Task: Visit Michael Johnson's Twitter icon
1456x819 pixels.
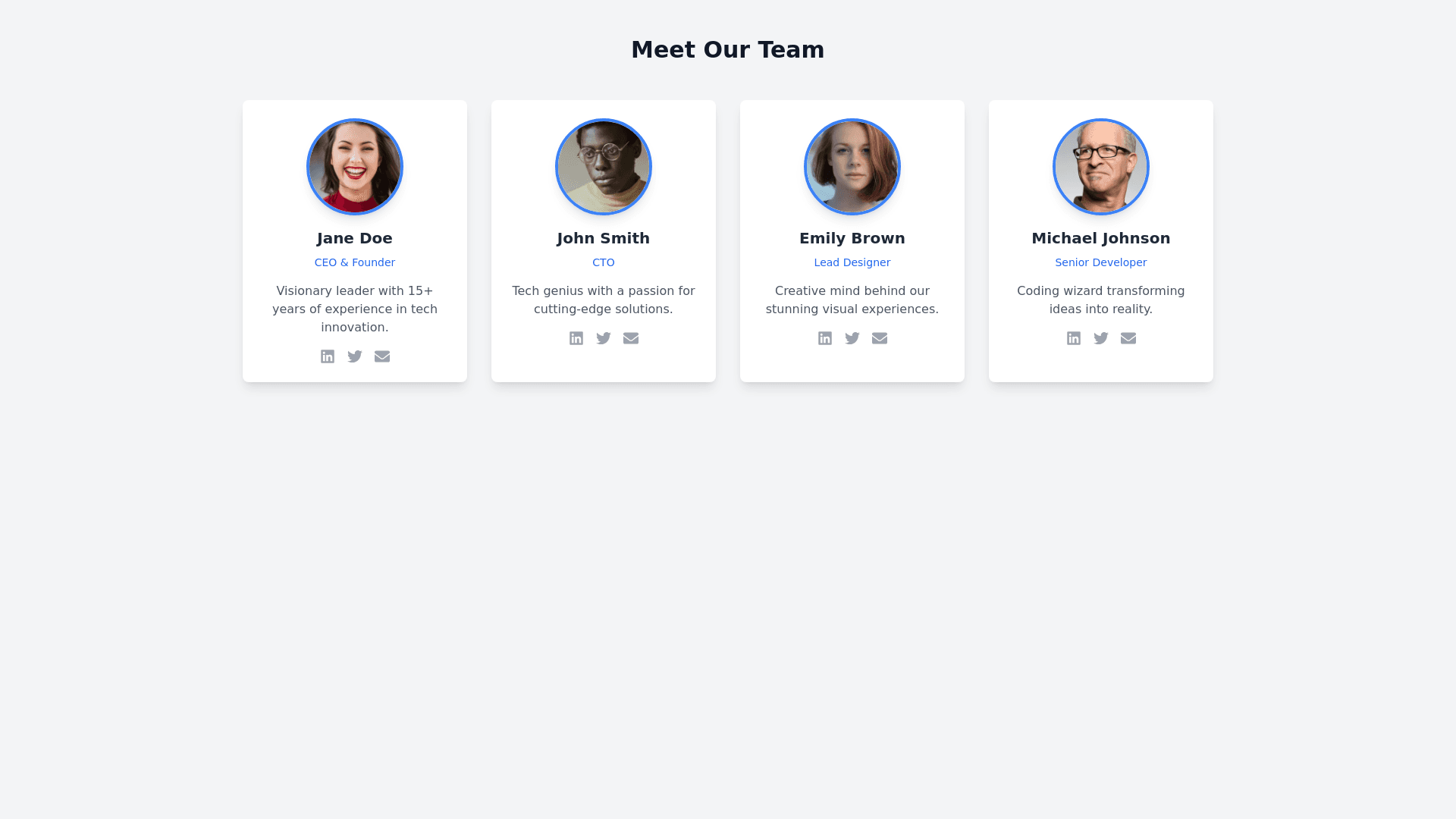Action: click(1101, 338)
